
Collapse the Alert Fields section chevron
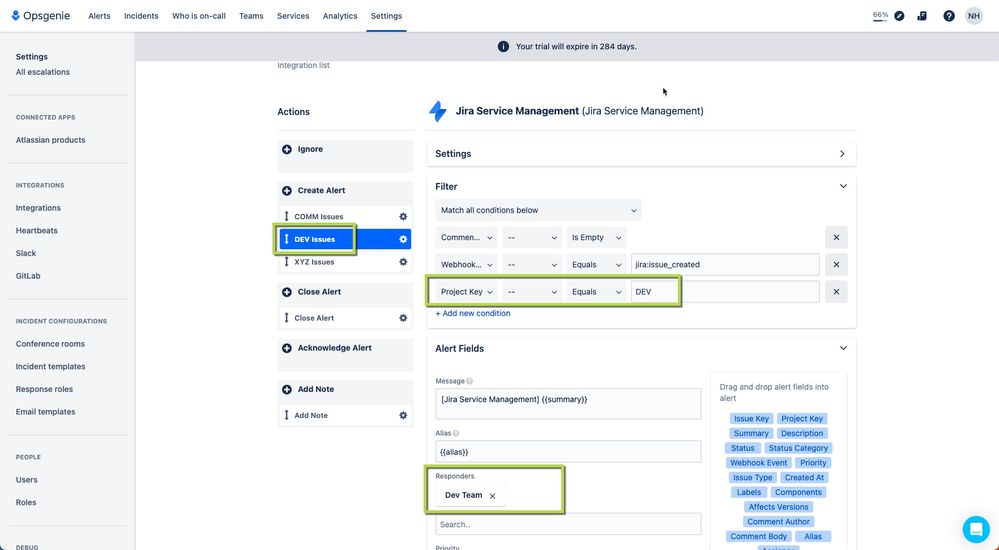(x=843, y=349)
